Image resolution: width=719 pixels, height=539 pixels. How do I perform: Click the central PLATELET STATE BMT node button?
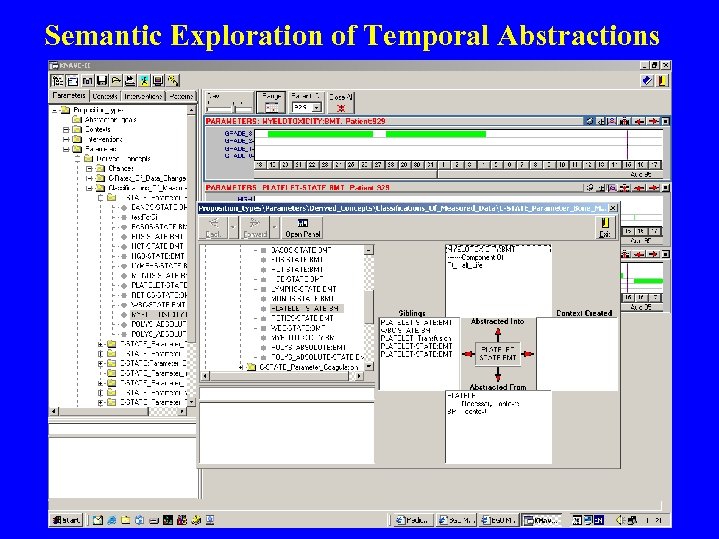[x=498, y=354]
